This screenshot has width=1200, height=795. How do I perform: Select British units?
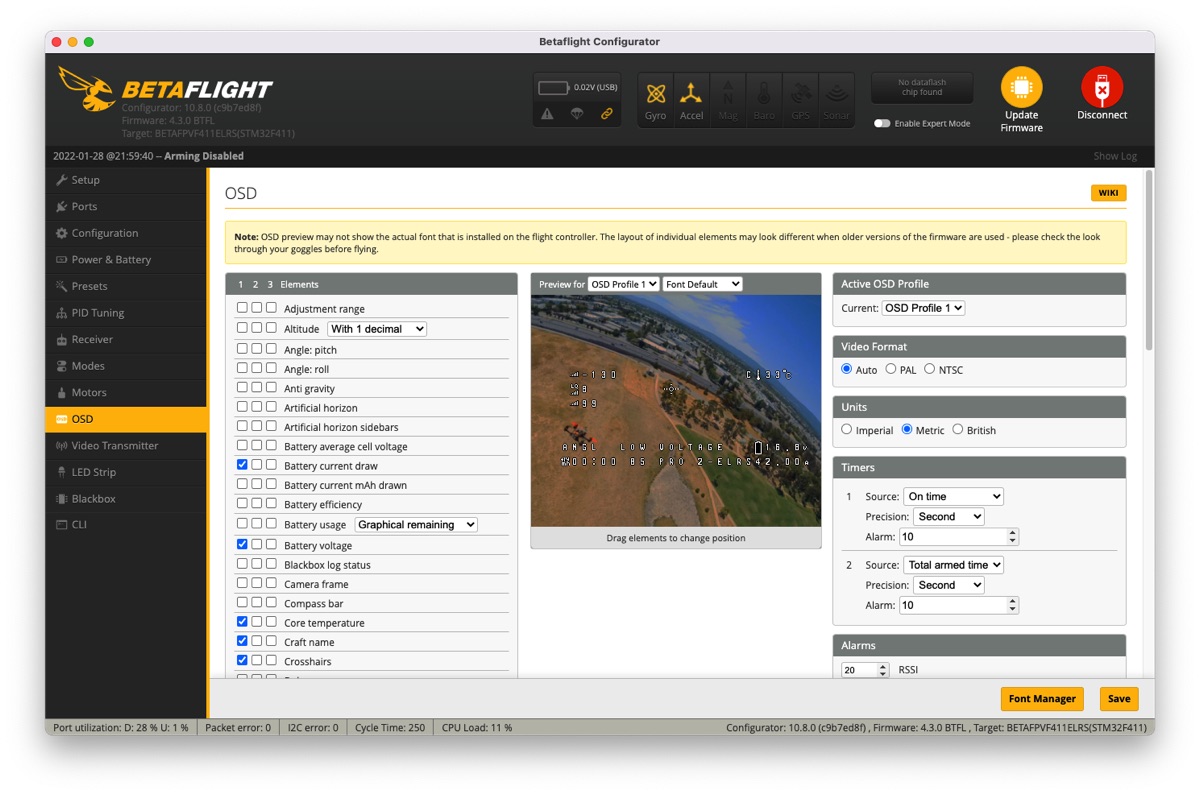point(957,430)
